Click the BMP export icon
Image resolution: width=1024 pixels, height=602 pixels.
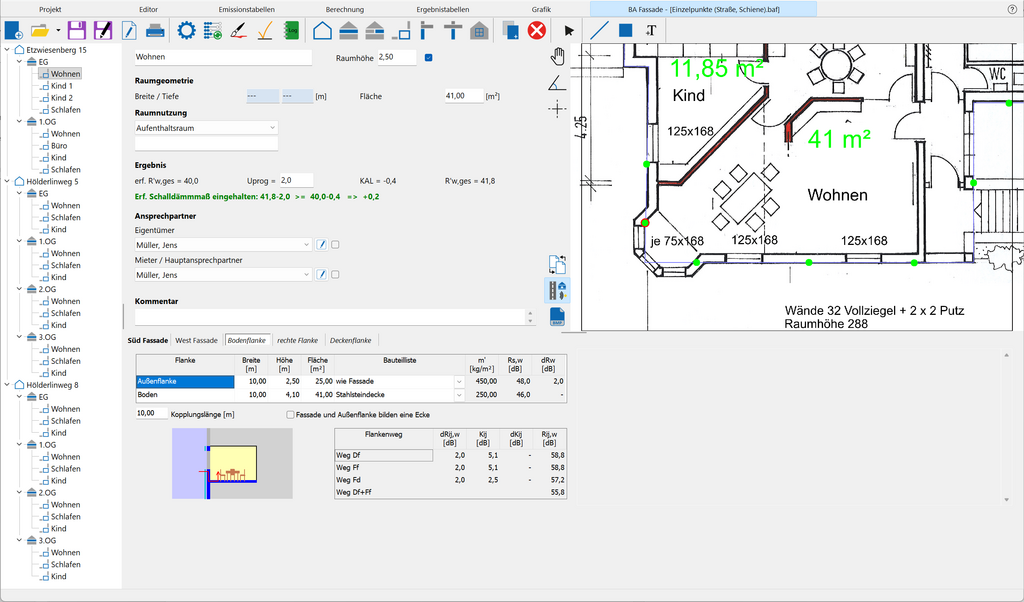click(x=558, y=316)
